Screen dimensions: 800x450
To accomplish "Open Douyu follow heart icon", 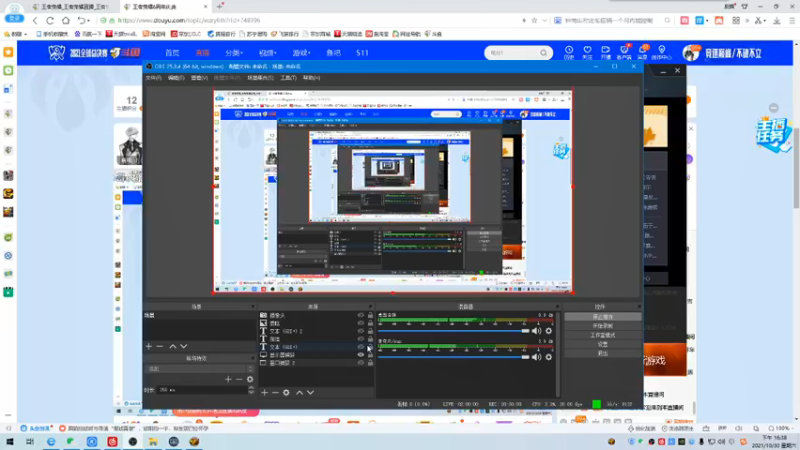I will (587, 52).
